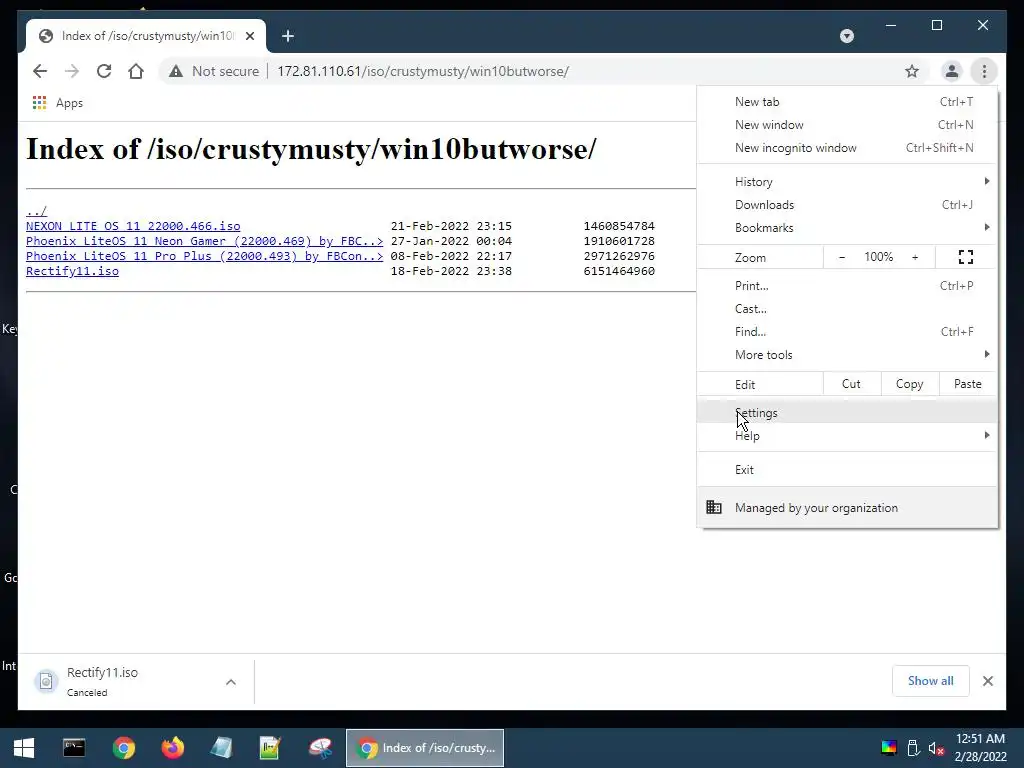Viewport: 1024px width, 768px height.
Task: Click the file size 6151464960
Action: click(x=619, y=271)
